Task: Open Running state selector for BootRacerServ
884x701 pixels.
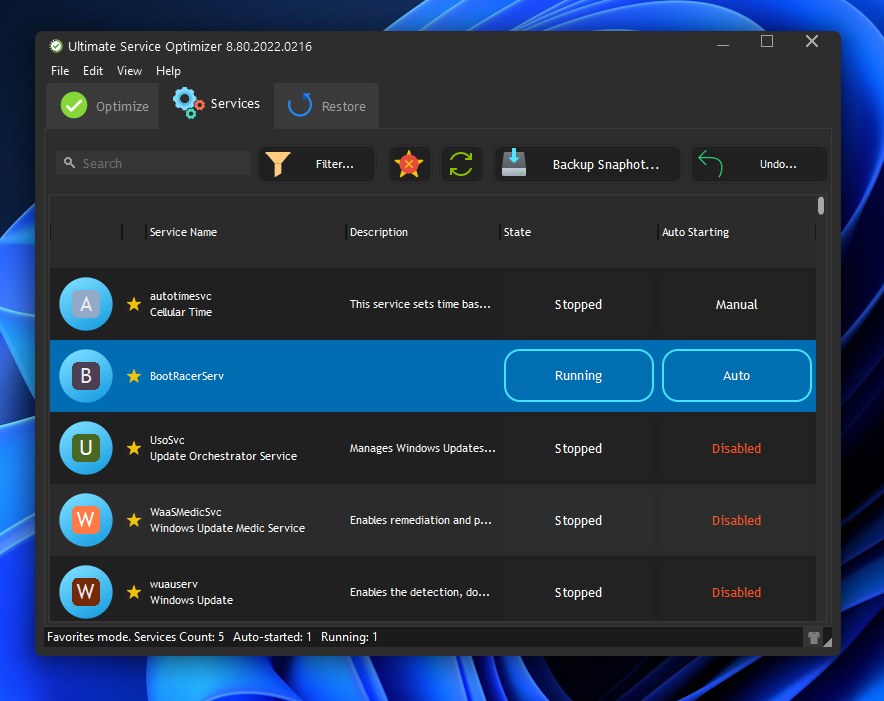Action: tap(578, 376)
